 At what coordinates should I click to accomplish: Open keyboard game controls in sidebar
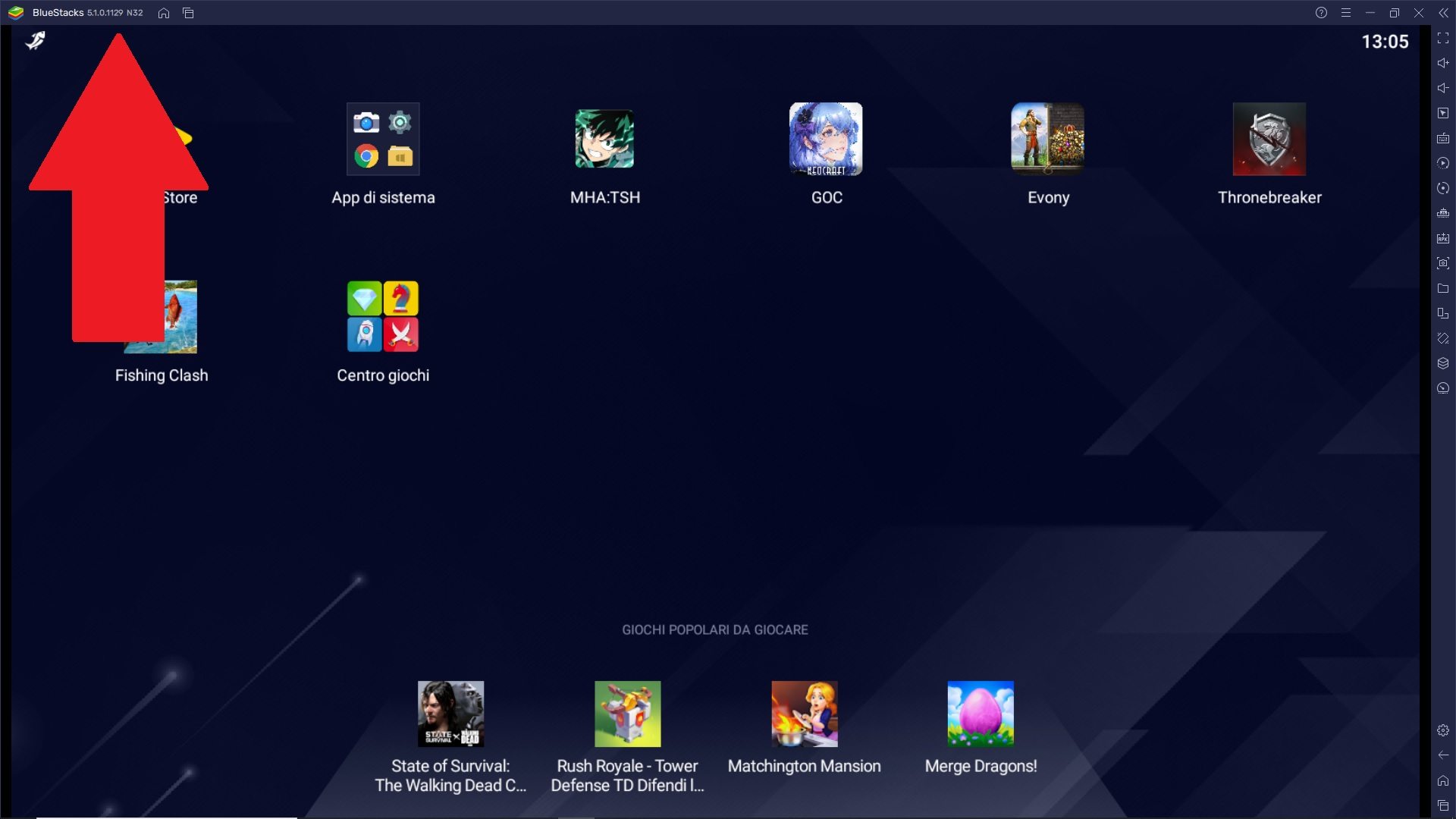tap(1443, 138)
